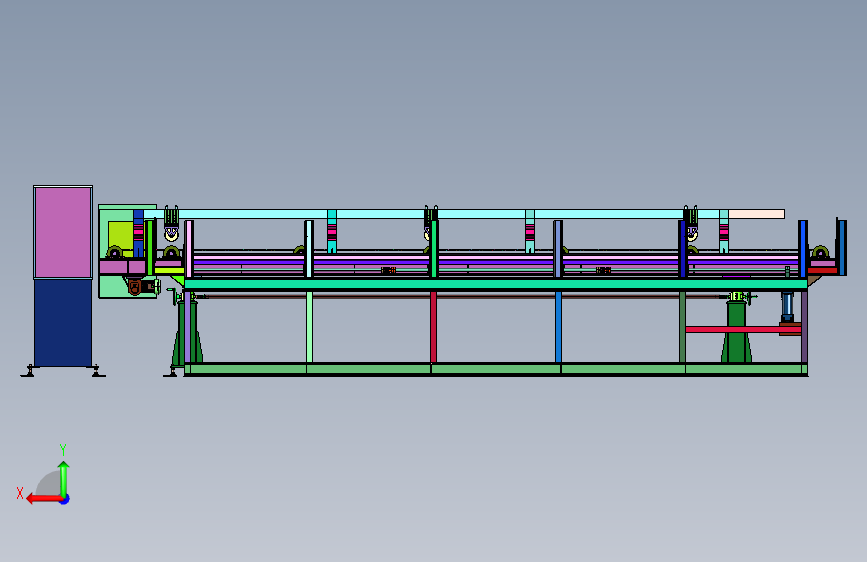Select the blue vertical frame leg under table
Screen dimensions: 867x562
[x=558, y=327]
